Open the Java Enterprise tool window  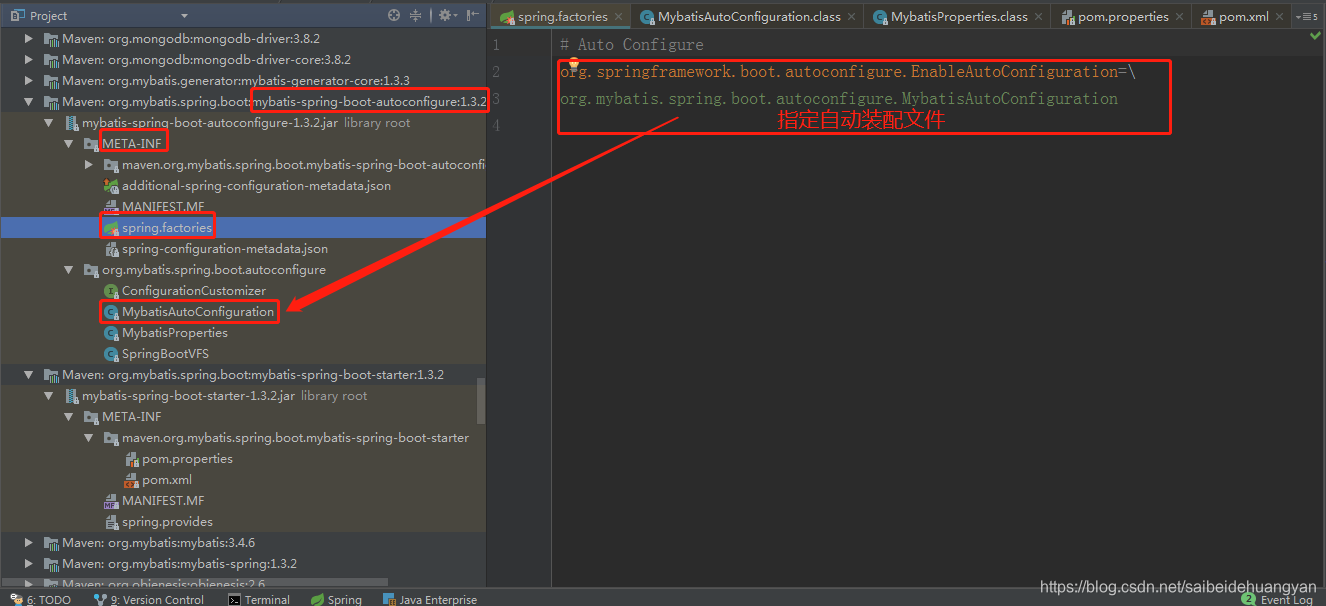[x=430, y=599]
